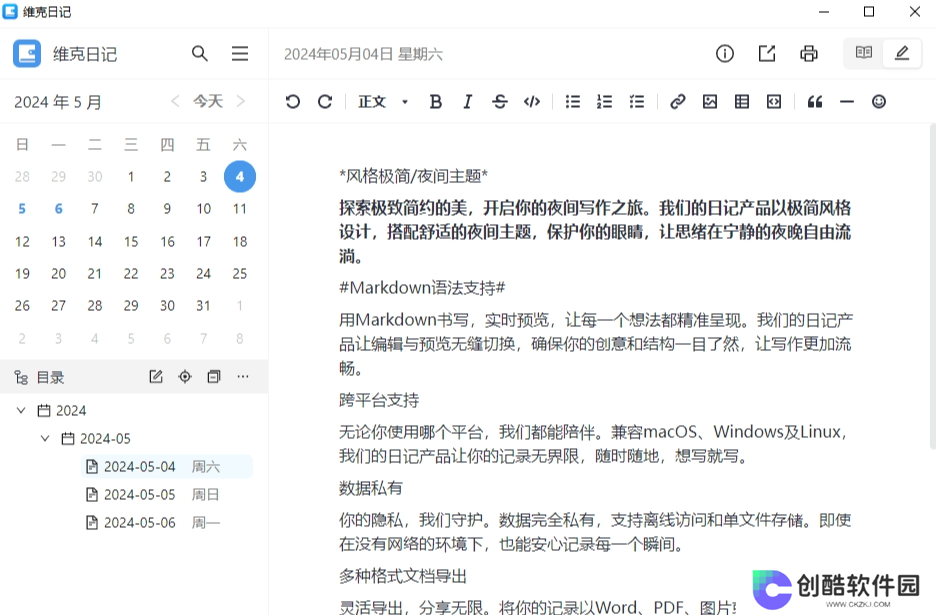Select May 4 on the calendar
The height and width of the screenshot is (615, 936).
(240, 176)
